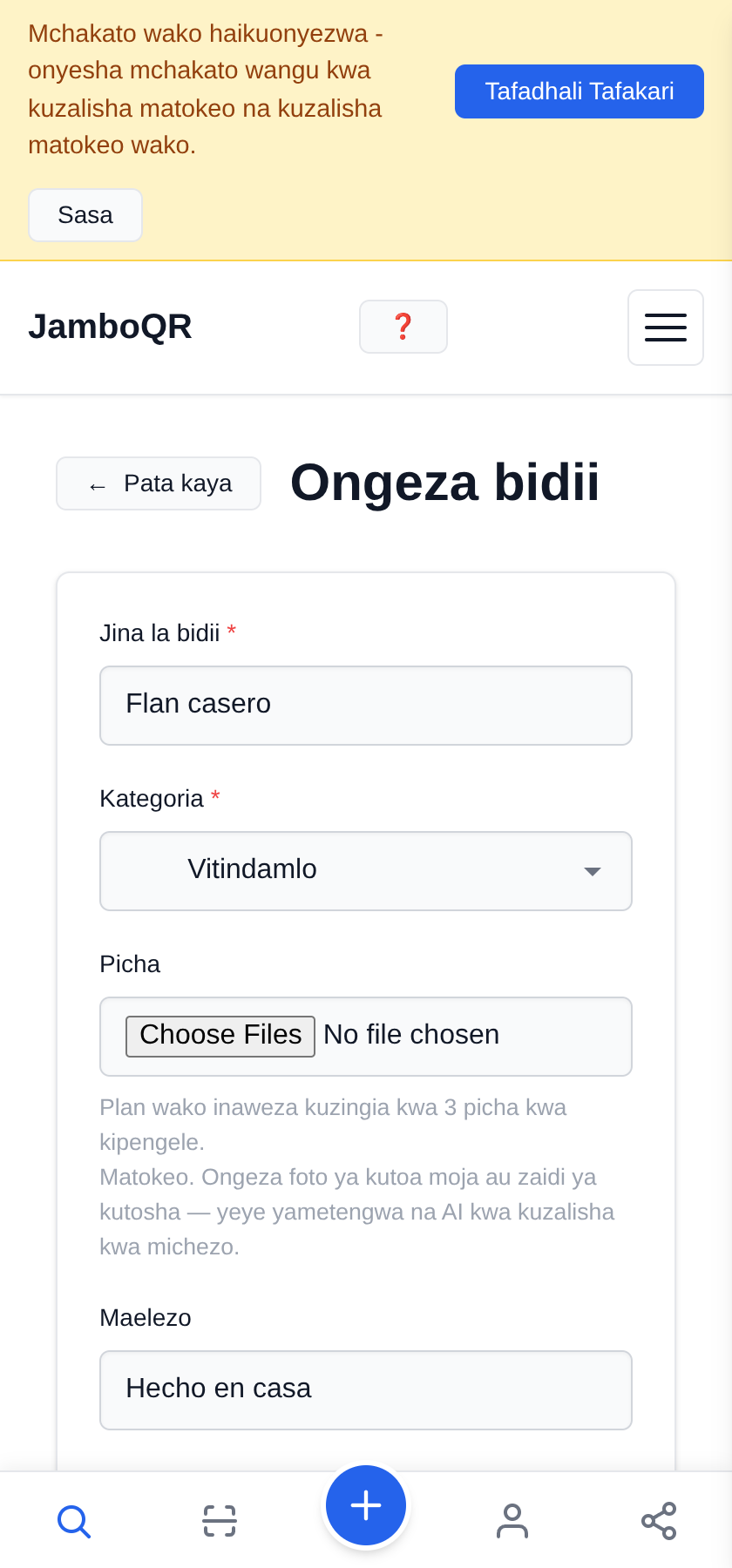
Task: Click the Choose Files button
Action: tap(220, 1036)
